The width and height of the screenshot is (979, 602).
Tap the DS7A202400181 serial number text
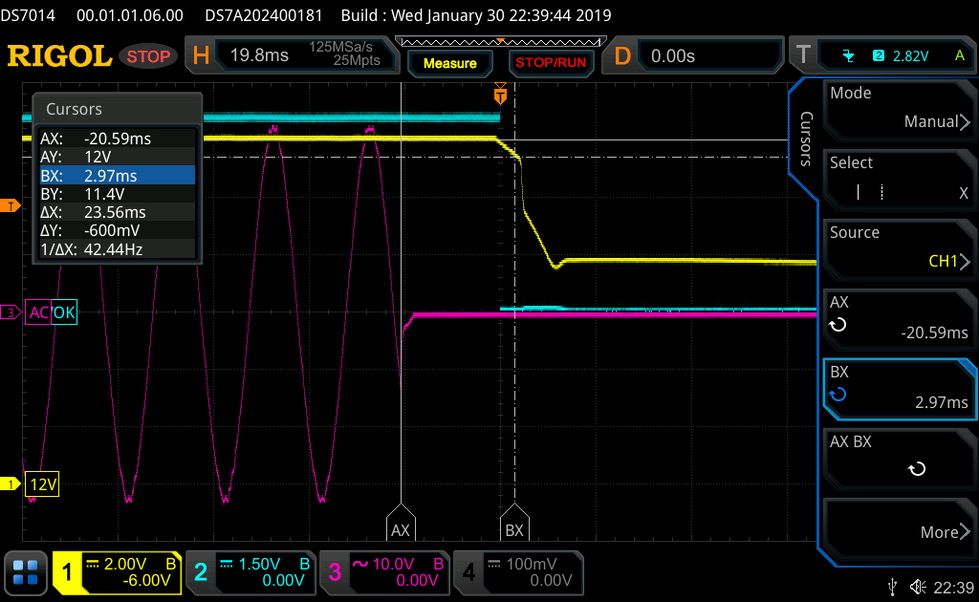(263, 16)
